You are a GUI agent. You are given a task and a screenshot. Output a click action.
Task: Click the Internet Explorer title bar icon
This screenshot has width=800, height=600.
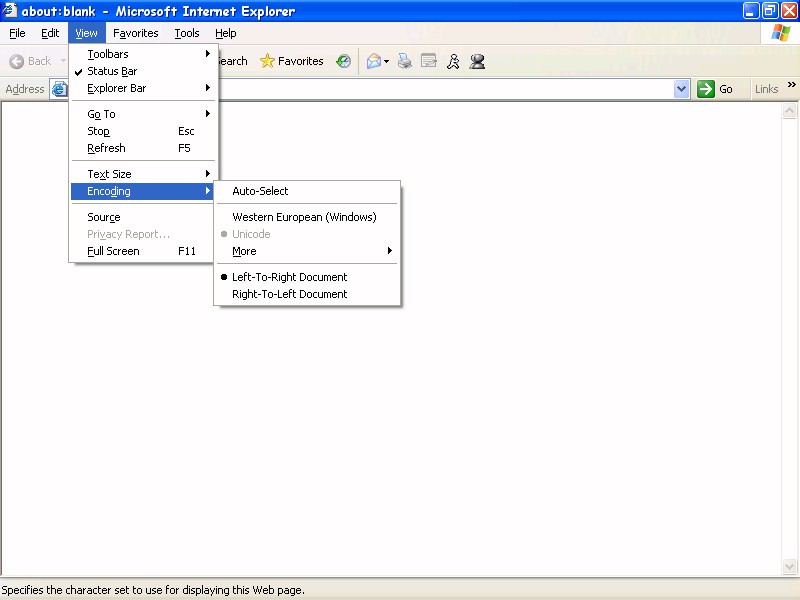(10, 10)
